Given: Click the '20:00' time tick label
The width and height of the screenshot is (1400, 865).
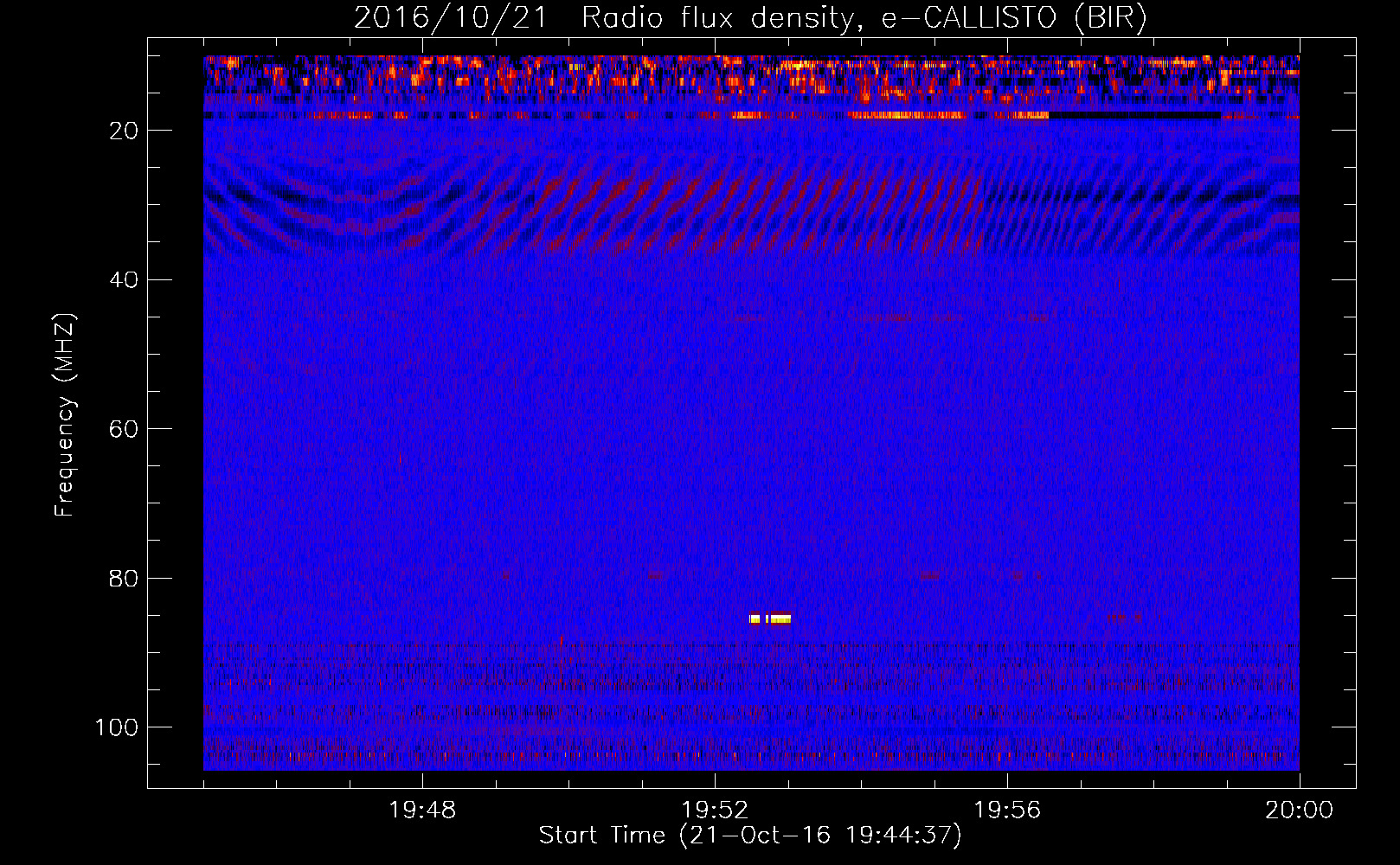Looking at the screenshot, I should point(1300,811).
